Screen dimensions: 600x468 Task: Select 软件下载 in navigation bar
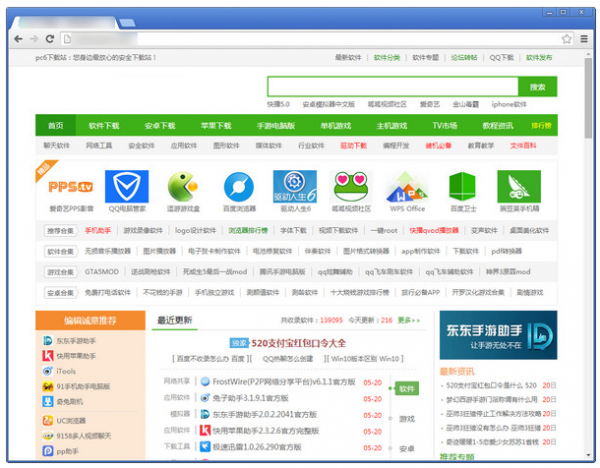click(104, 126)
